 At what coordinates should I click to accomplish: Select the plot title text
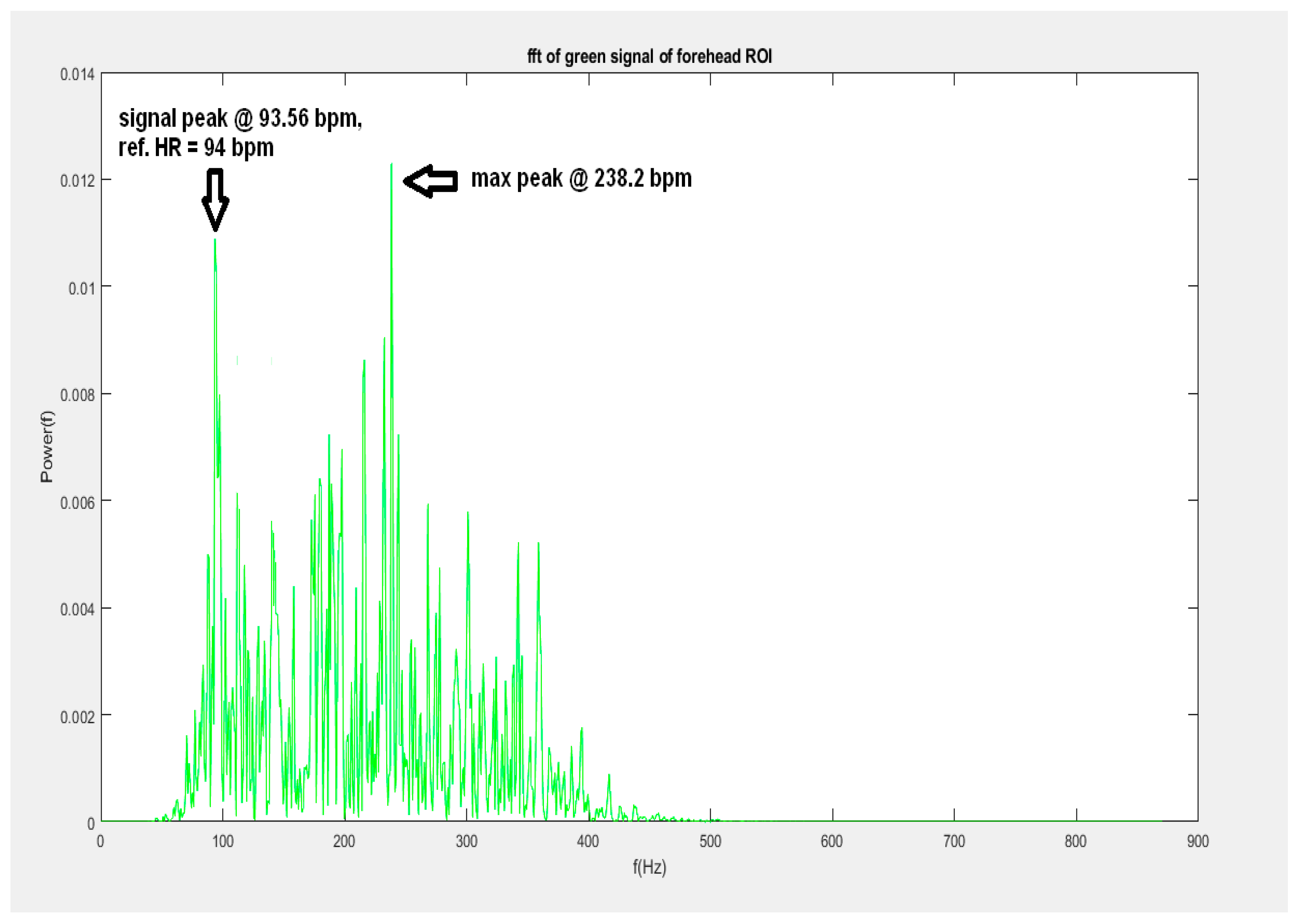[x=651, y=57]
